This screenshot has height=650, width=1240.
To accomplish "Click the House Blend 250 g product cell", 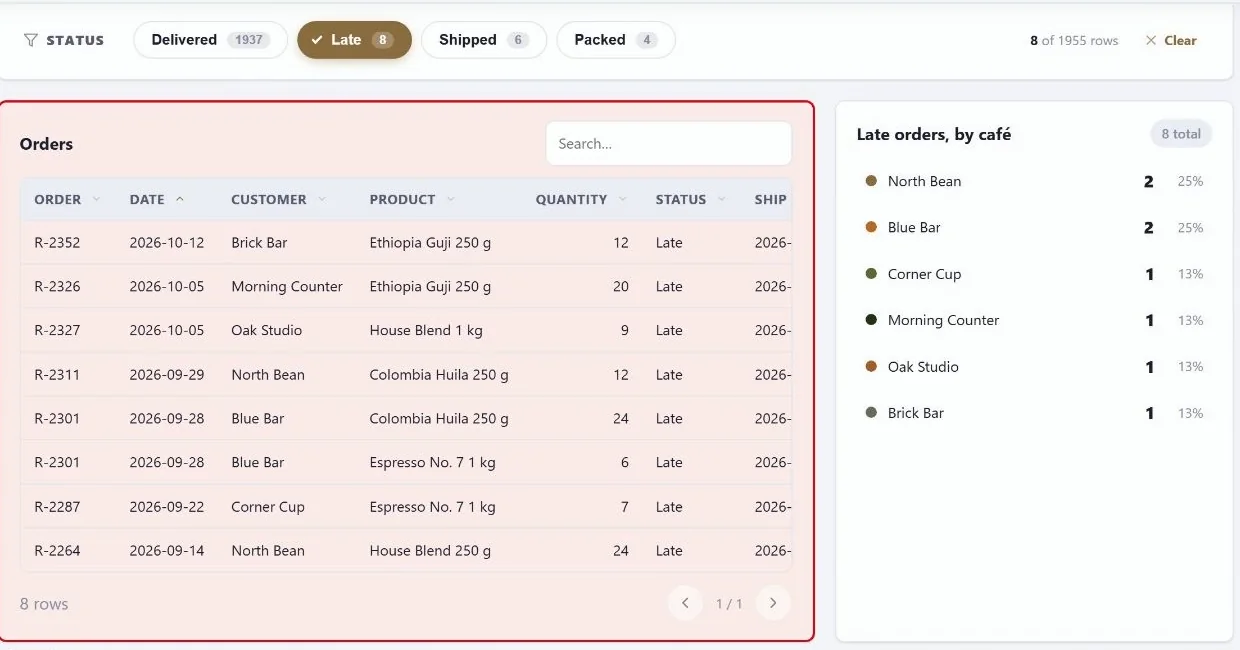I will click(x=430, y=551).
